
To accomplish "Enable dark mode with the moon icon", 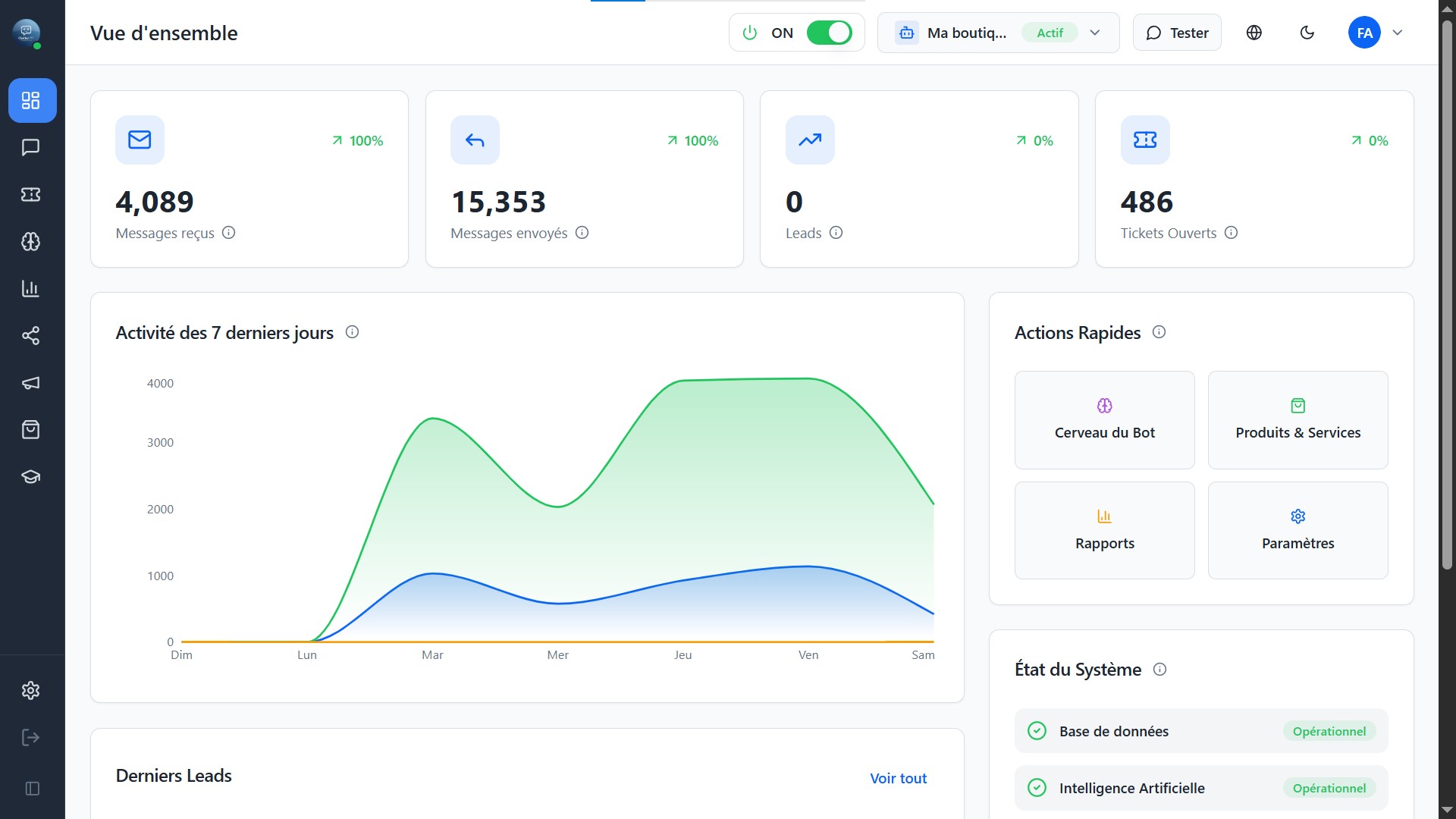I will pyautogui.click(x=1307, y=33).
